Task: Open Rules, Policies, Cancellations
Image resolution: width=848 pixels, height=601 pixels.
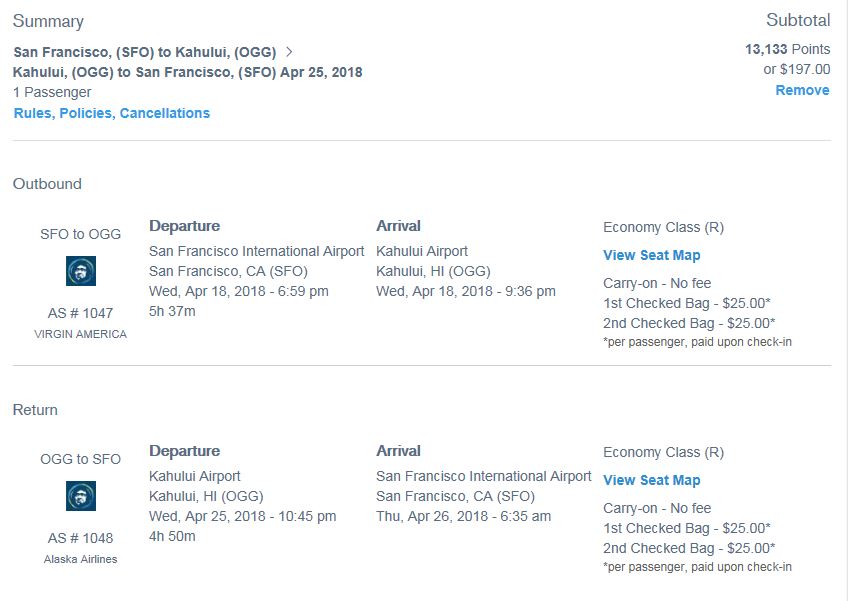Action: (112, 113)
